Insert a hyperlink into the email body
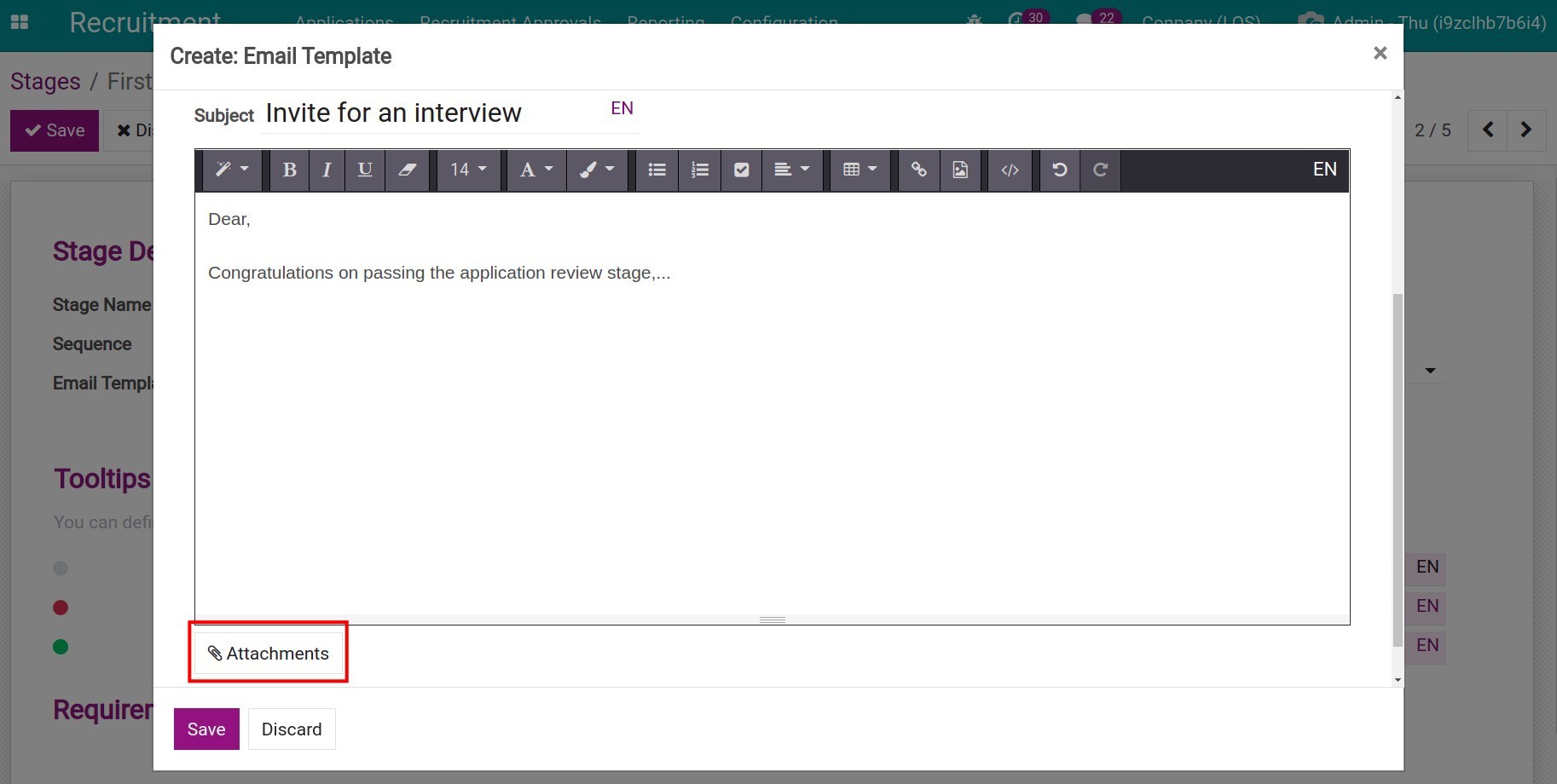Viewport: 1557px width, 784px height. [x=918, y=170]
